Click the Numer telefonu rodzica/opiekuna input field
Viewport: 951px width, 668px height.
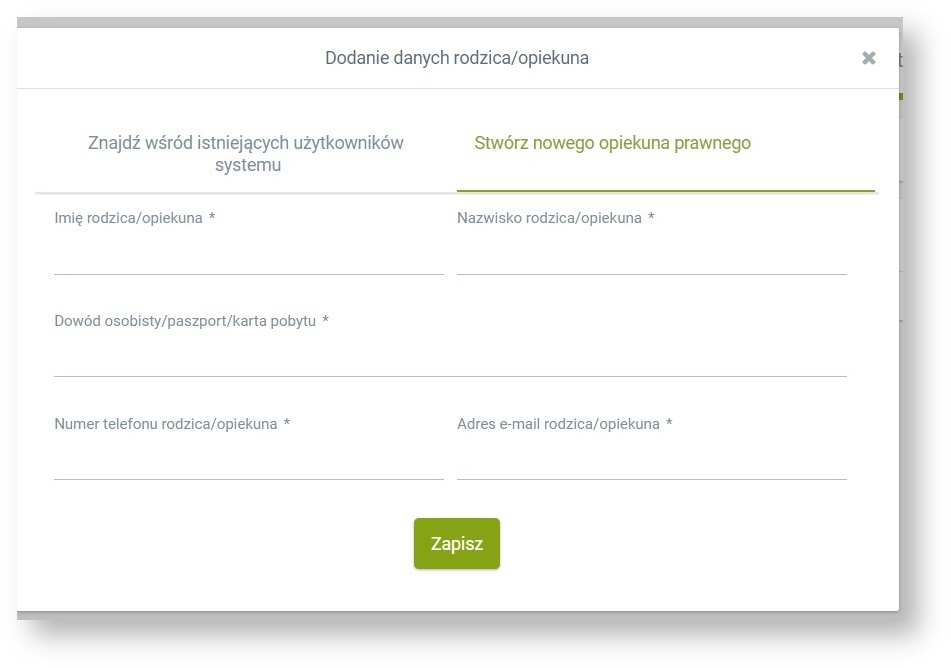tap(248, 463)
